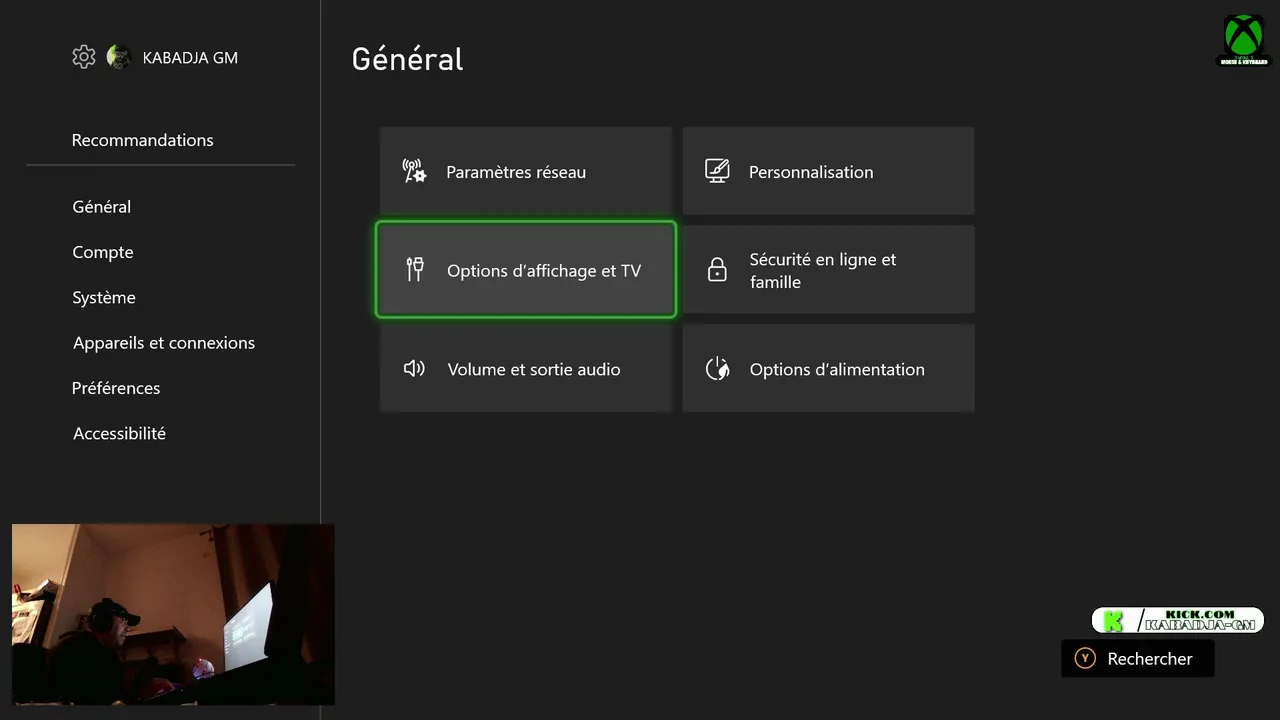Click the Y button search icon
The height and width of the screenshot is (720, 1280).
[1085, 658]
